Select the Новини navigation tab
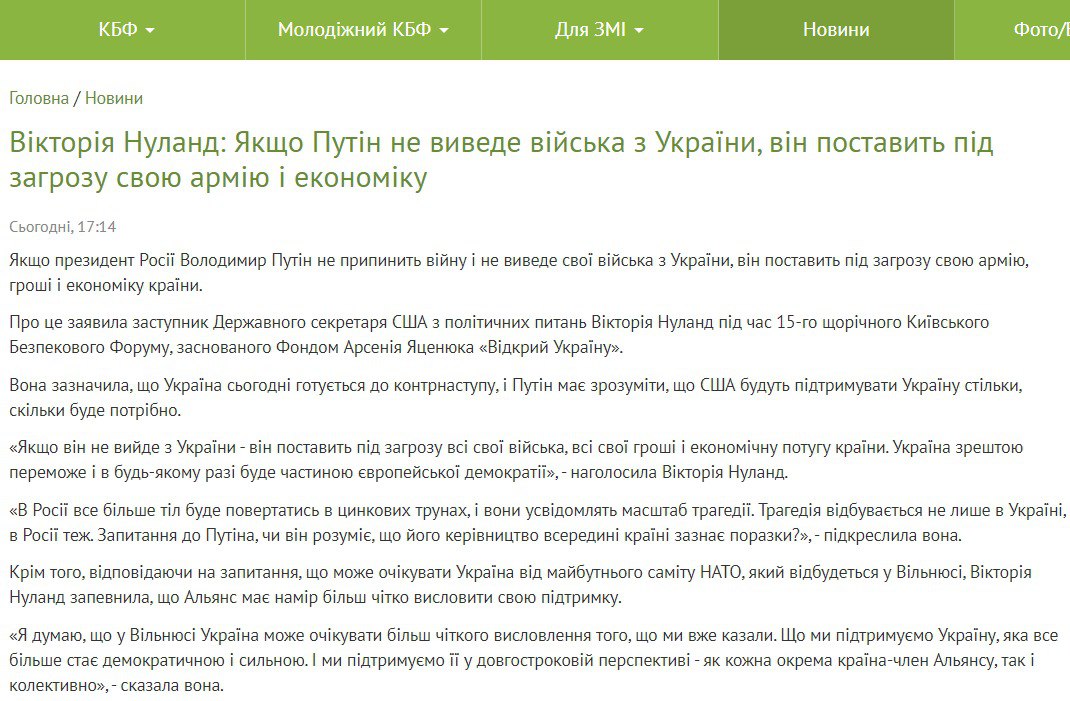The image size is (1070, 701). click(x=834, y=29)
